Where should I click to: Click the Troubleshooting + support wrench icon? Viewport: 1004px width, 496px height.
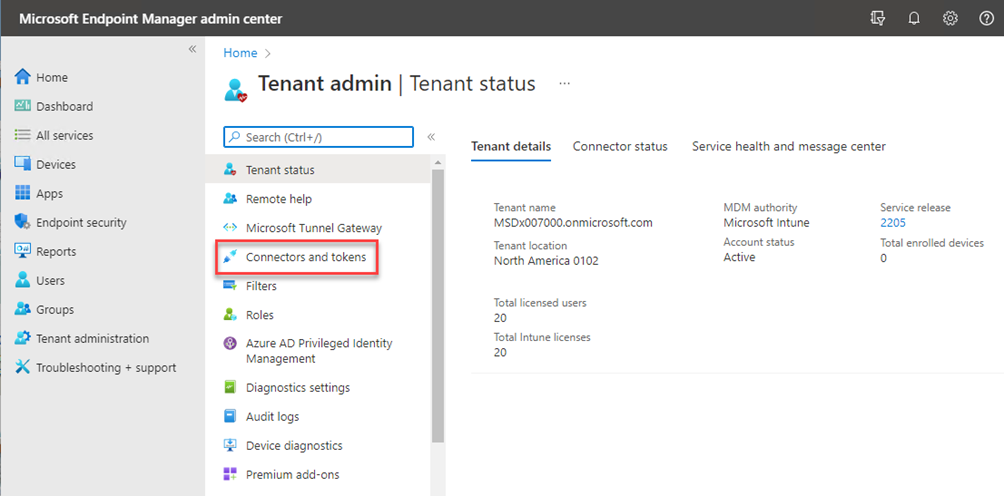[x=22, y=367]
